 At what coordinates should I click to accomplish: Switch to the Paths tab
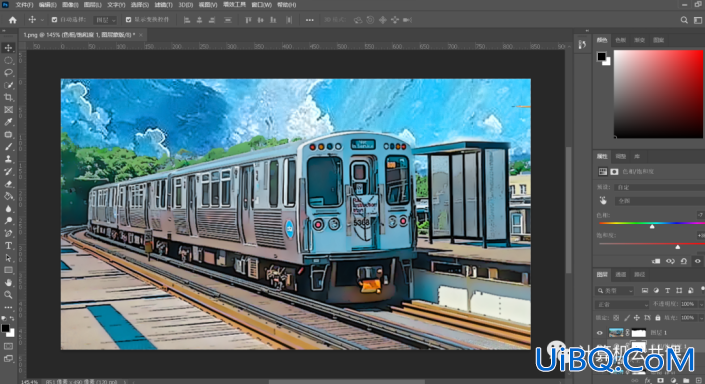tap(639, 274)
